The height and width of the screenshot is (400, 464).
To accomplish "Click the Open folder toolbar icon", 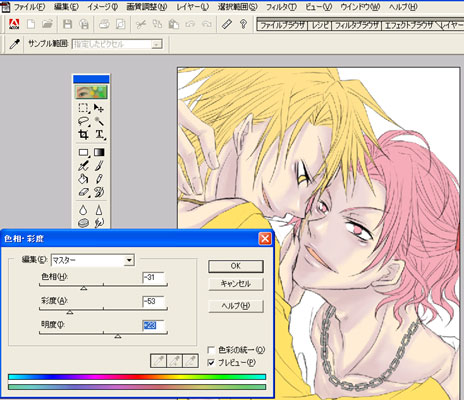I will tap(47, 24).
